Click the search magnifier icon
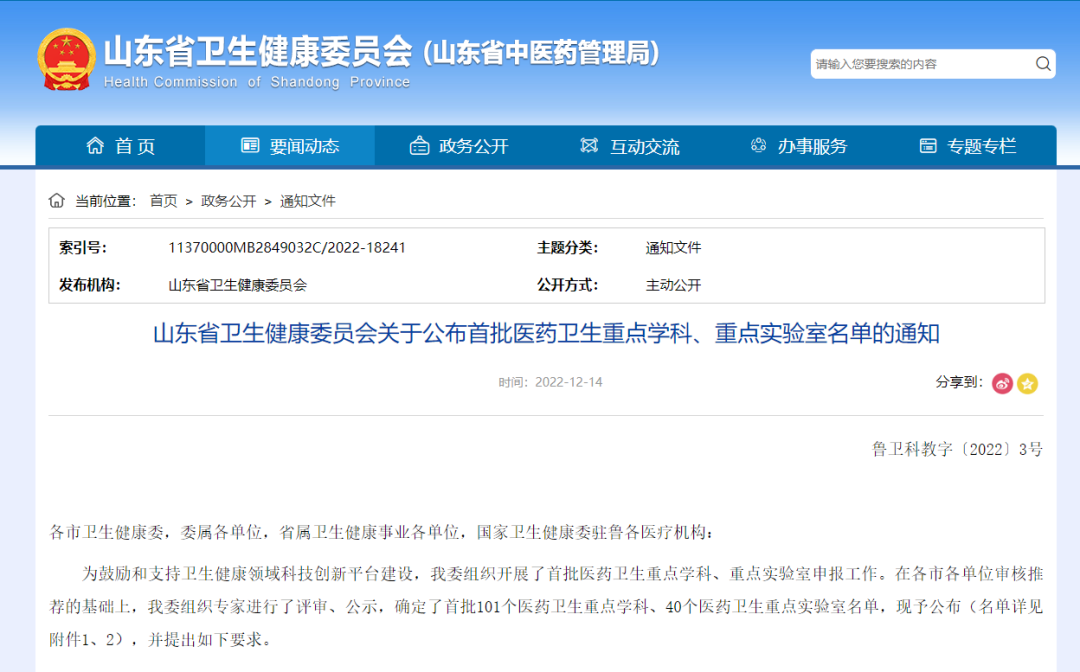Screen dimensions: 1080x672 [1042, 64]
